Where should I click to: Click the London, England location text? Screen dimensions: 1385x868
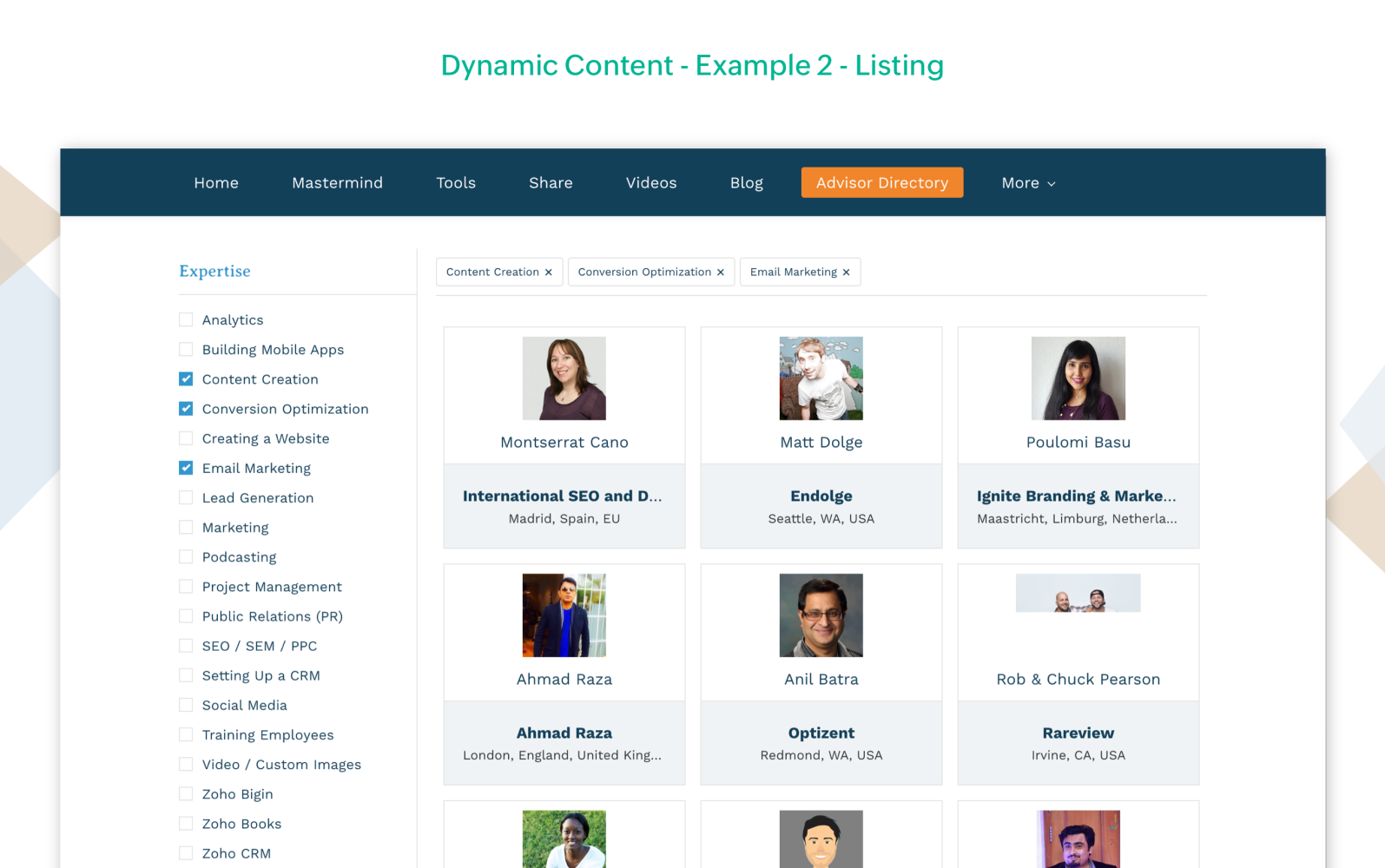(563, 755)
